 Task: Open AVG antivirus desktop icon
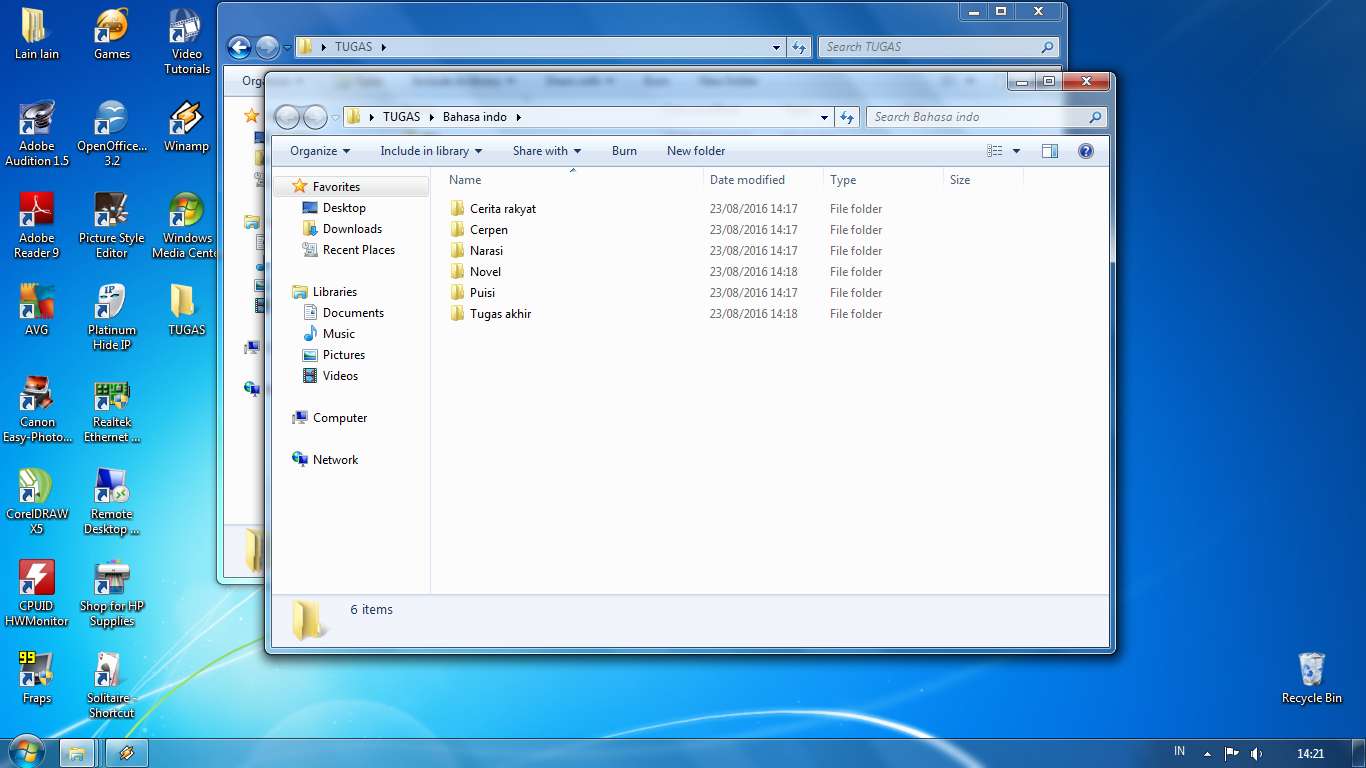(37, 310)
